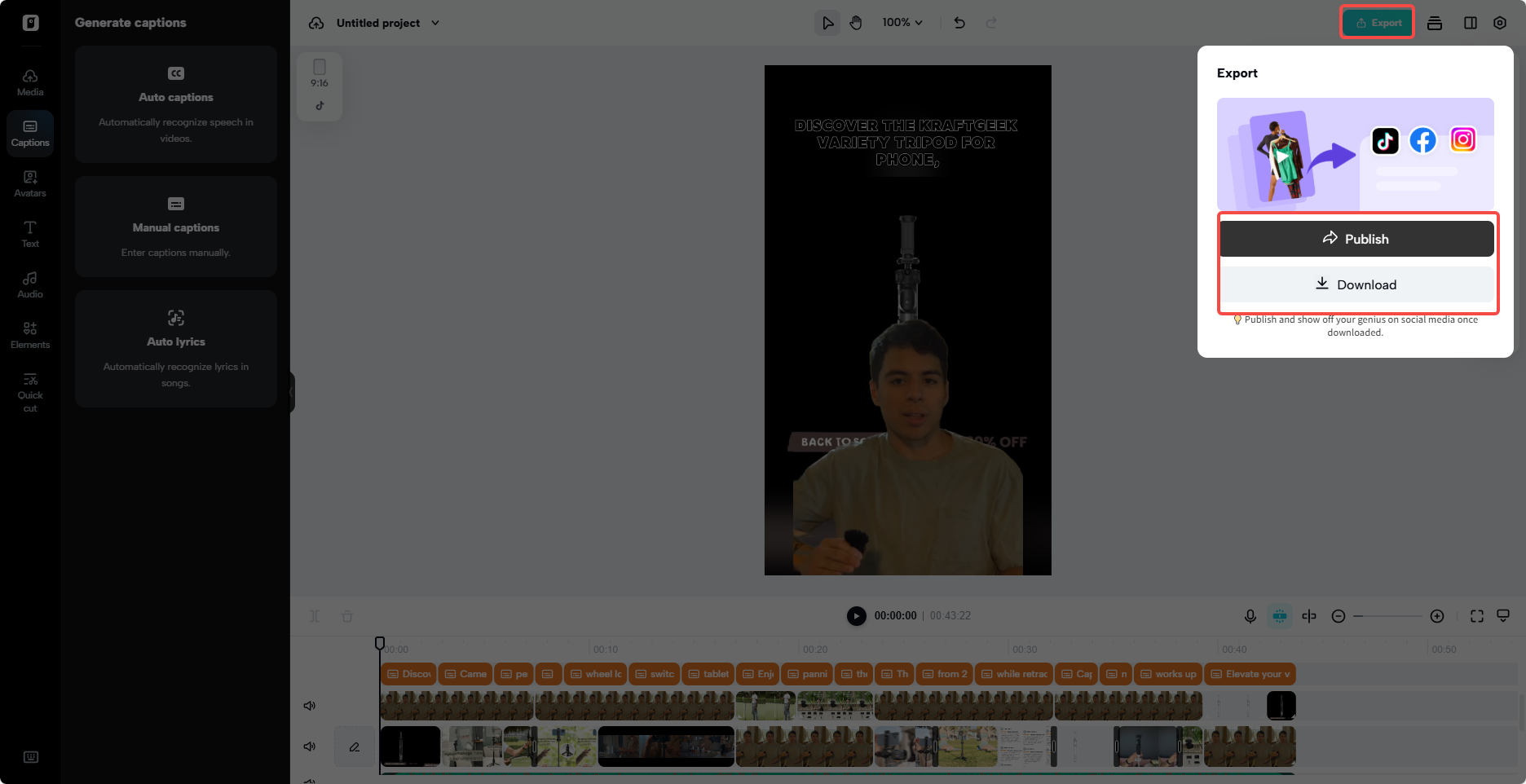
Task: Start a voiceover recording with the microphone icon
Action: [x=1250, y=616]
